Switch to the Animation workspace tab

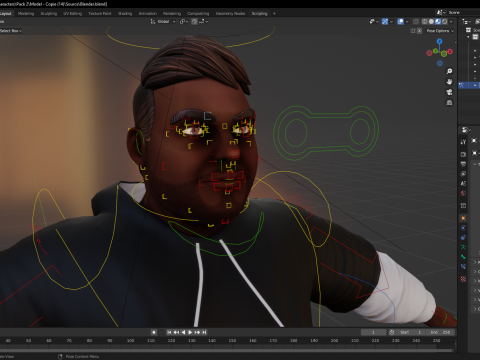(147, 13)
